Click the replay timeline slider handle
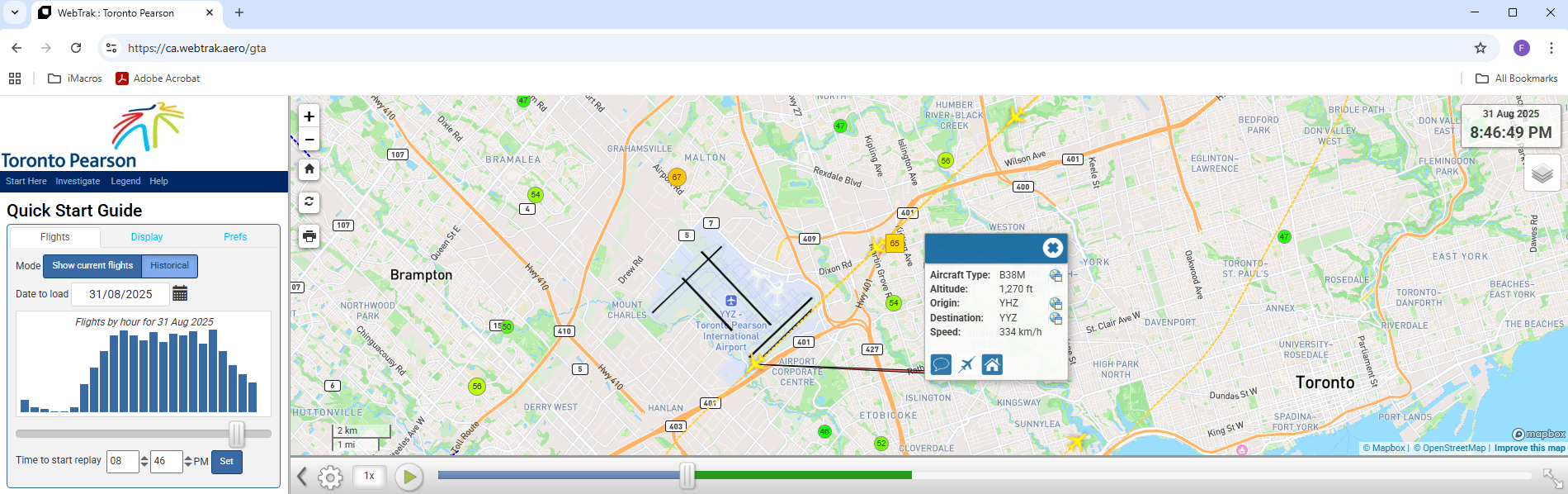The image size is (1568, 494). 687,475
